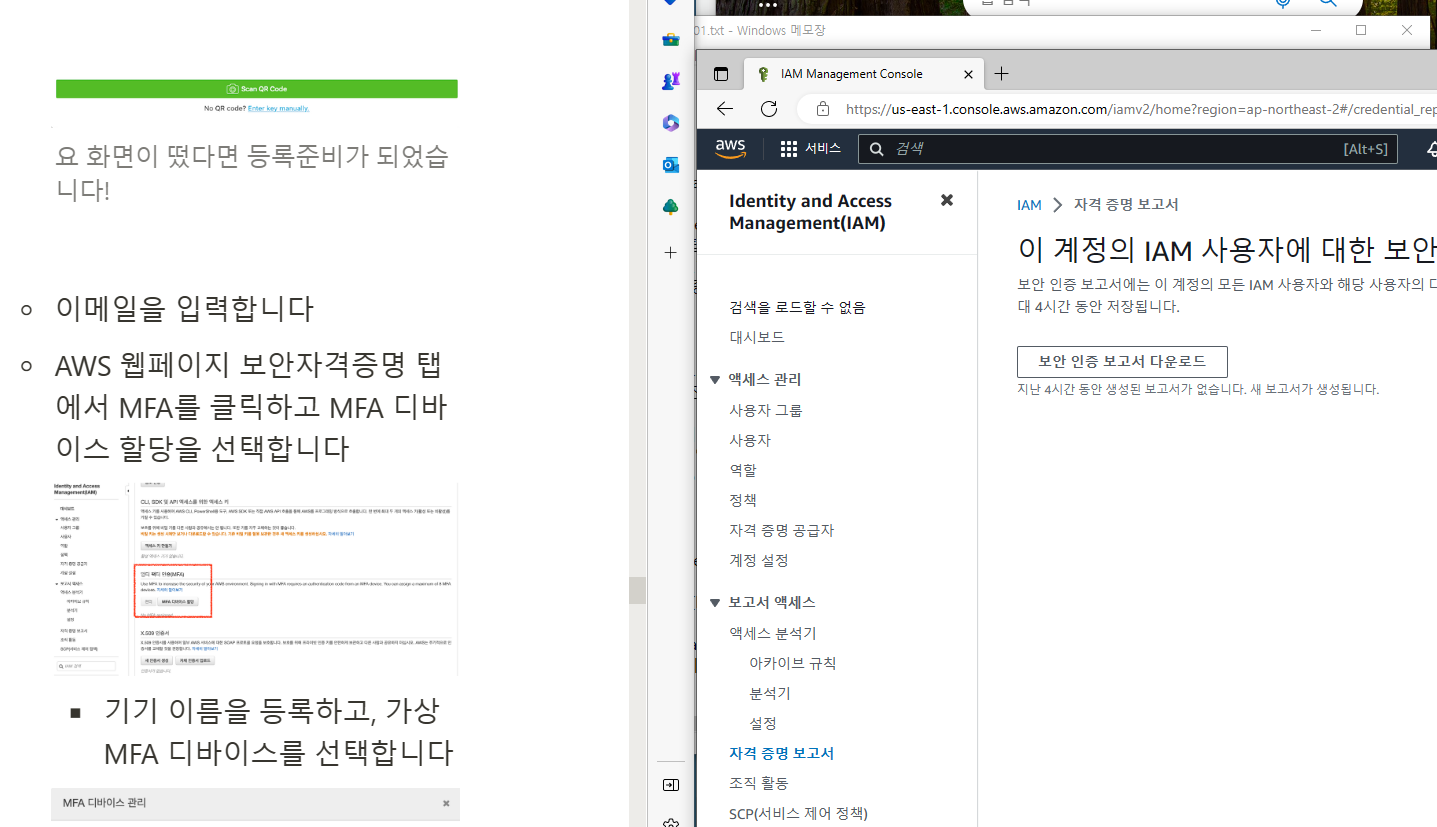Viewport: 1437px width, 827px height.
Task: Click the 서비스 label in the AWS header
Action: coord(823,148)
